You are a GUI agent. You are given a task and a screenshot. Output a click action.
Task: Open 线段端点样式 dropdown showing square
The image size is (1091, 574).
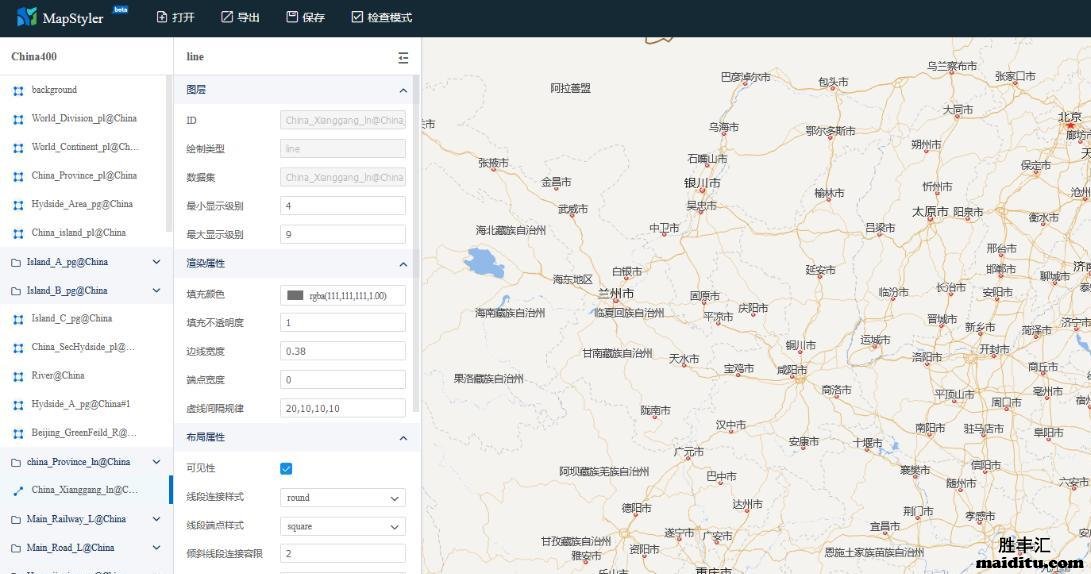point(343,526)
